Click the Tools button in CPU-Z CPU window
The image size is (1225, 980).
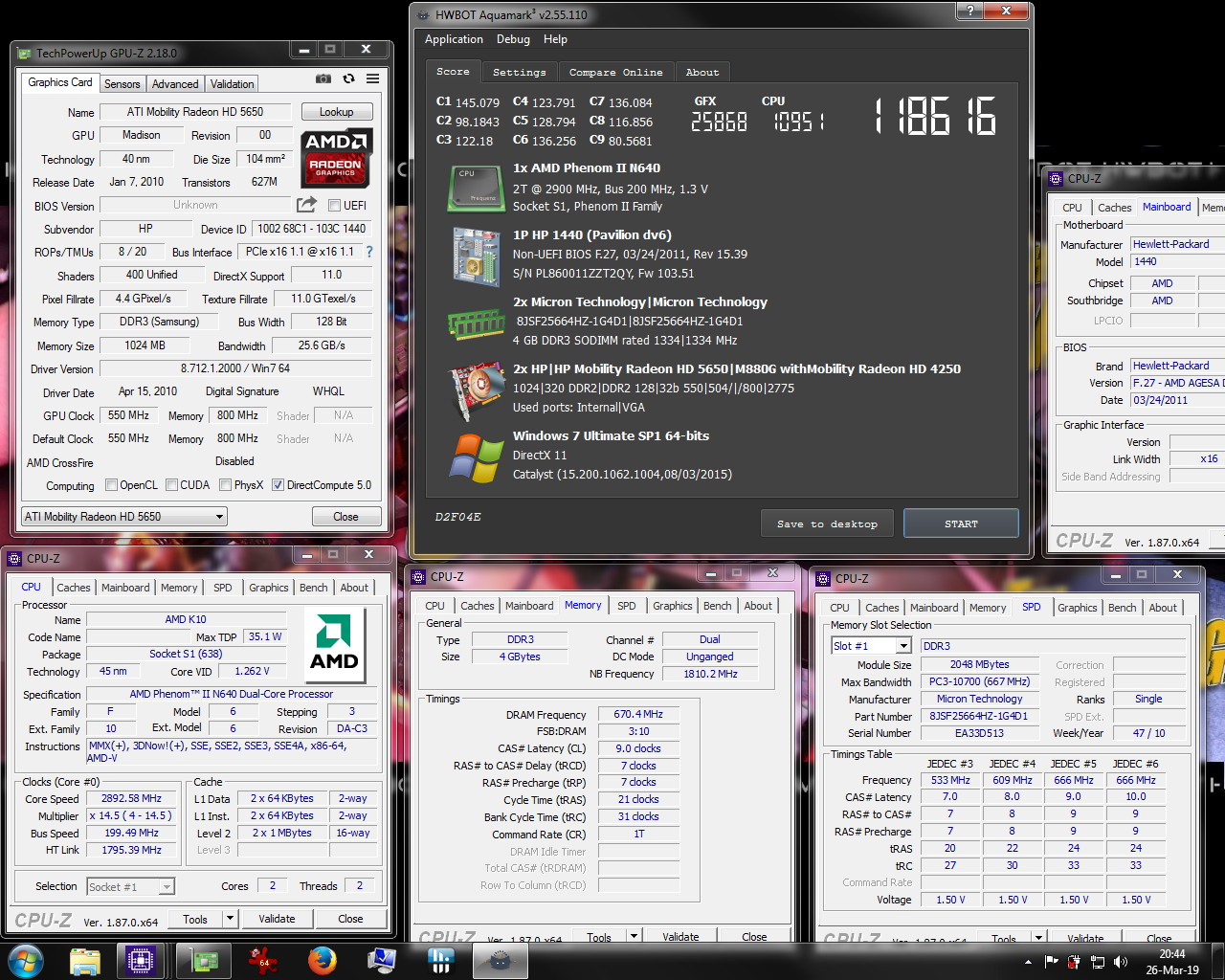tap(195, 919)
